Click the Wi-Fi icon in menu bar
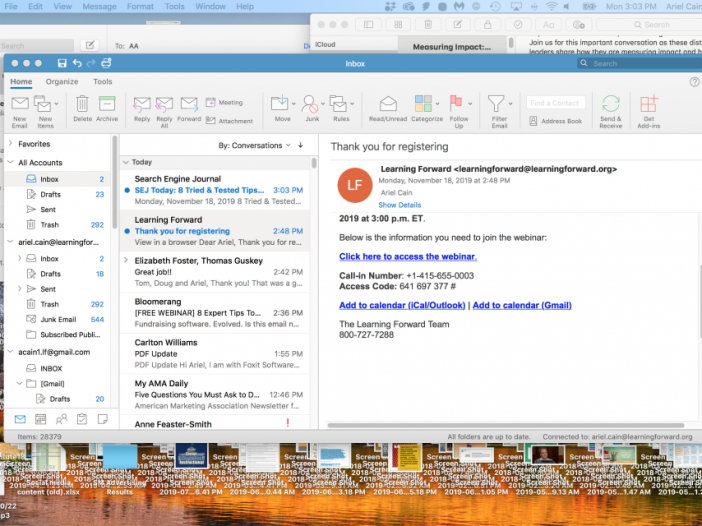This screenshot has width=702, height=526. click(551, 6)
